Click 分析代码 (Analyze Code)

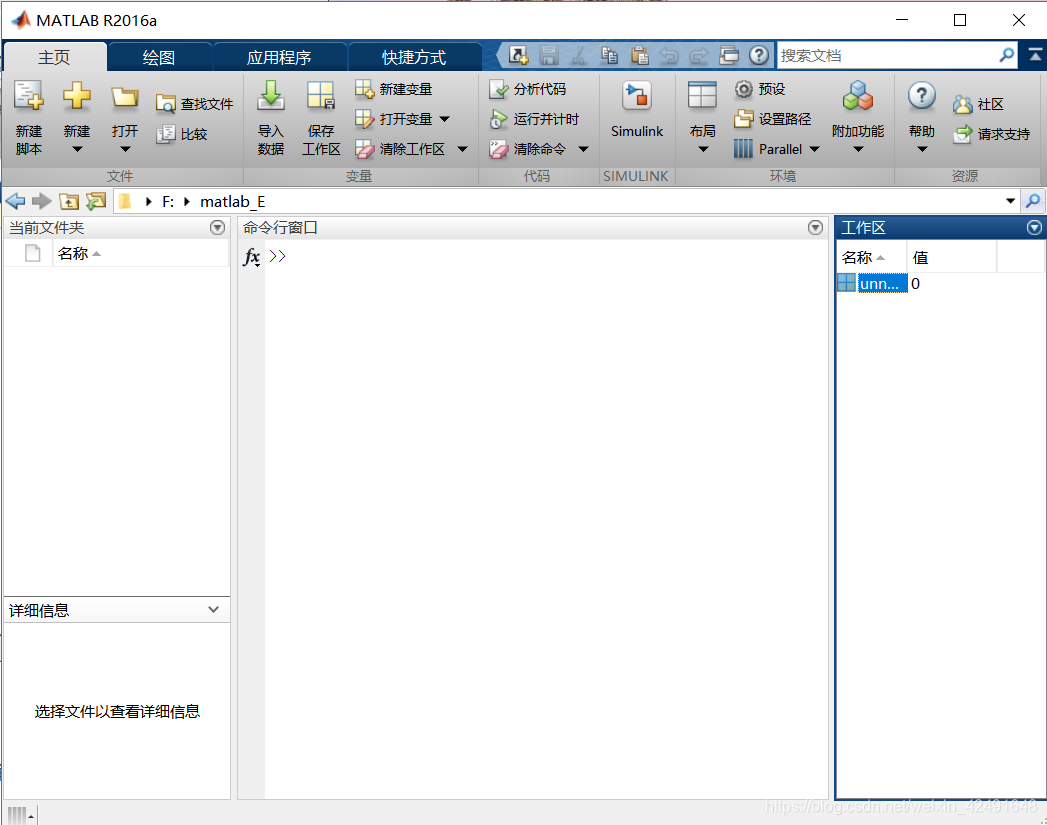tap(527, 89)
